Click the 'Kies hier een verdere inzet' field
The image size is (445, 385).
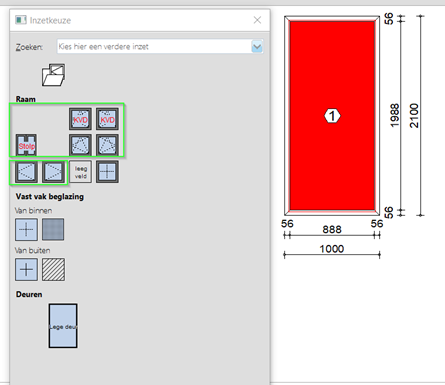(154, 47)
